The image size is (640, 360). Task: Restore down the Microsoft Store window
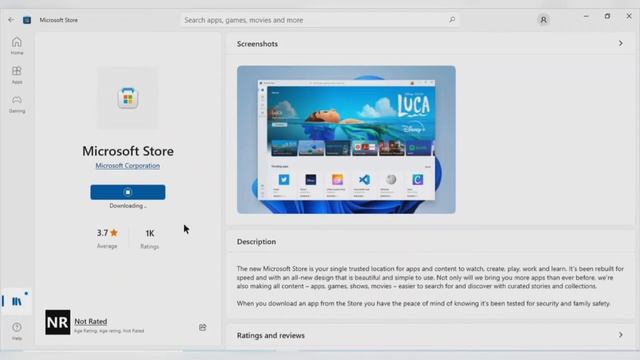click(607, 16)
